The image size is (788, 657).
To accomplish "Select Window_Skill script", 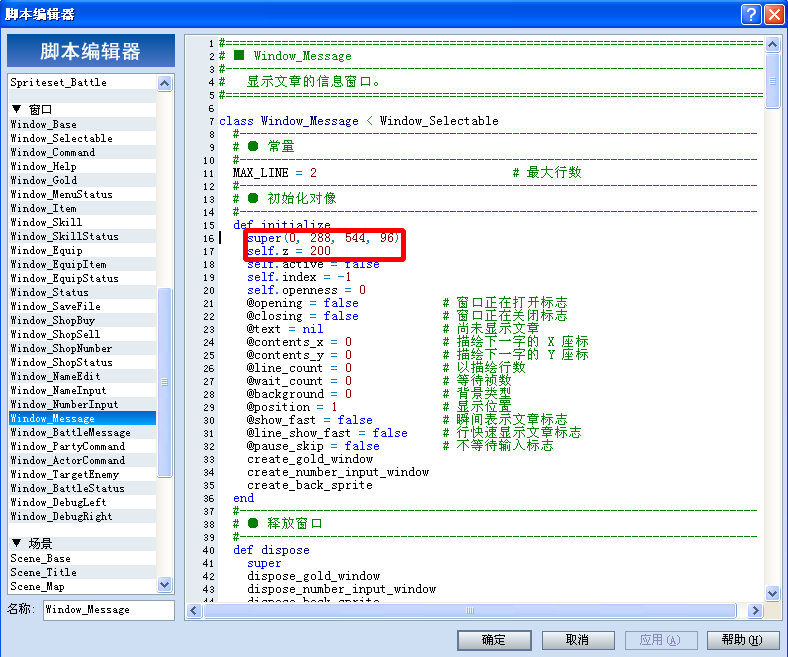I will coord(83,222).
